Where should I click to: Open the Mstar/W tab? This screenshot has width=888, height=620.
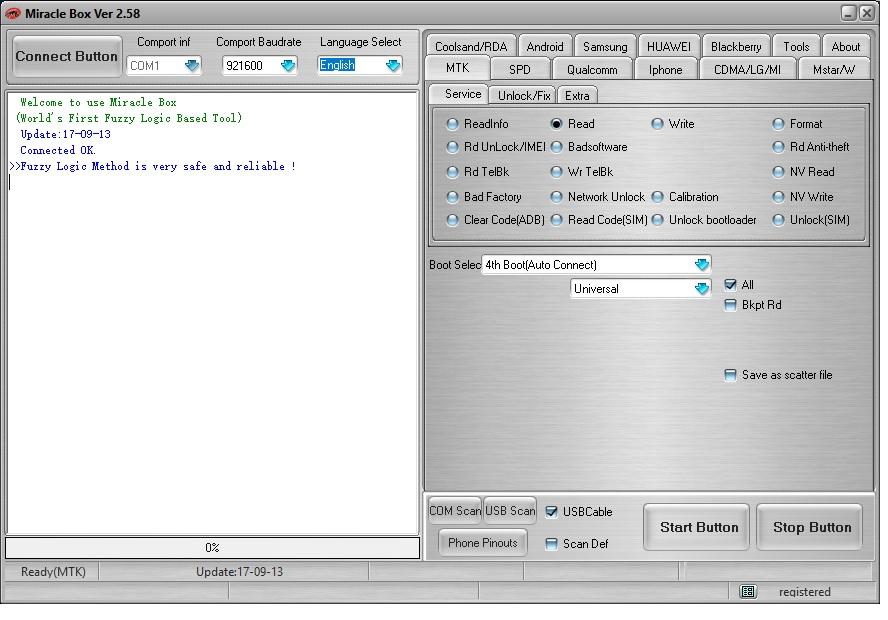[x=834, y=70]
